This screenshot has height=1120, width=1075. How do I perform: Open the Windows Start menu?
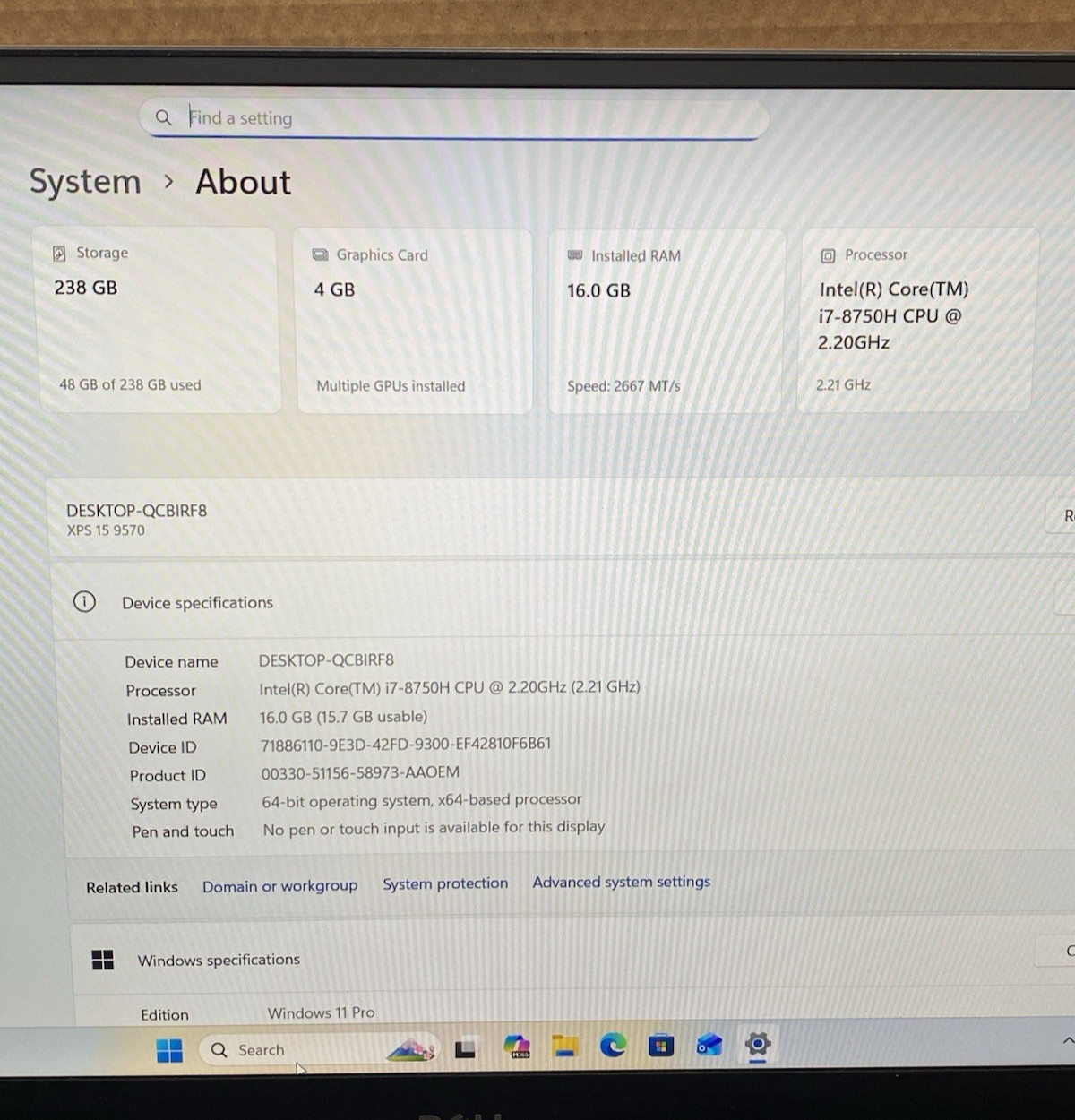point(169,1050)
